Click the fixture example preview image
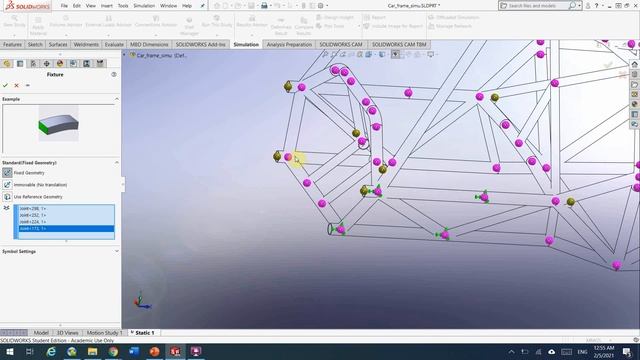This screenshot has width=640, height=360. tap(59, 123)
